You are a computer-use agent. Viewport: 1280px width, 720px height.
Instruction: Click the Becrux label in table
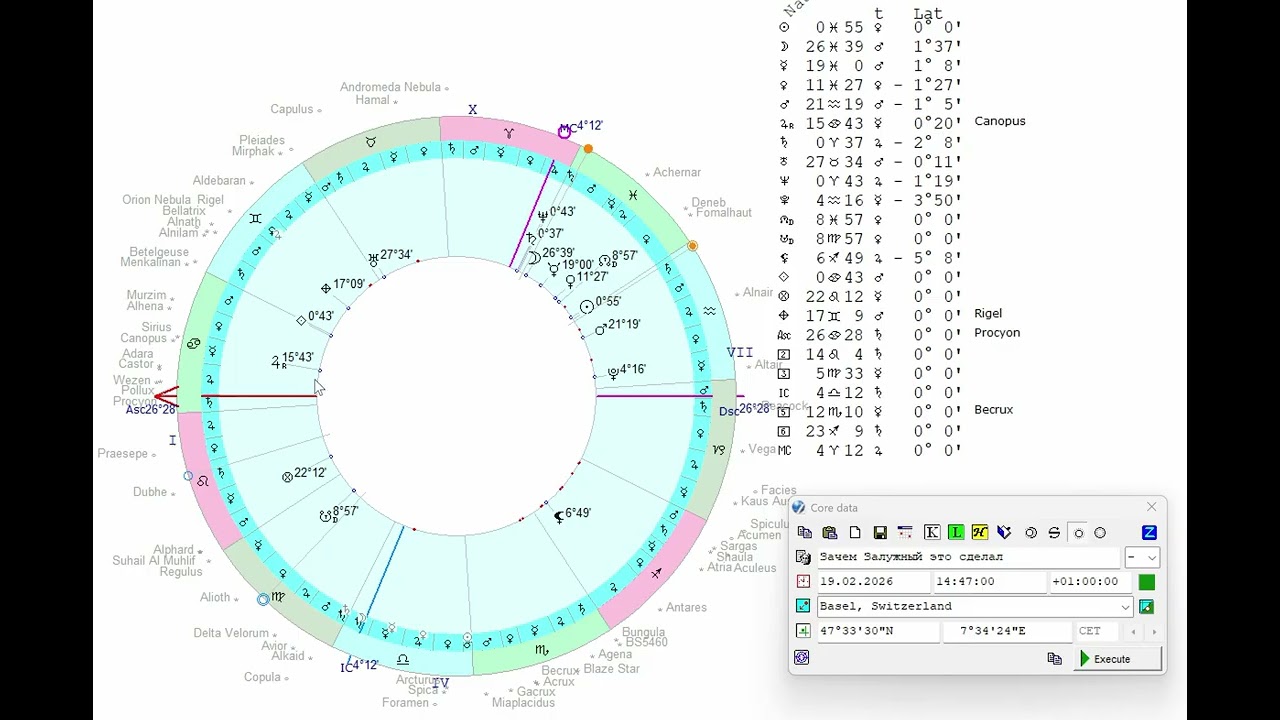point(994,410)
